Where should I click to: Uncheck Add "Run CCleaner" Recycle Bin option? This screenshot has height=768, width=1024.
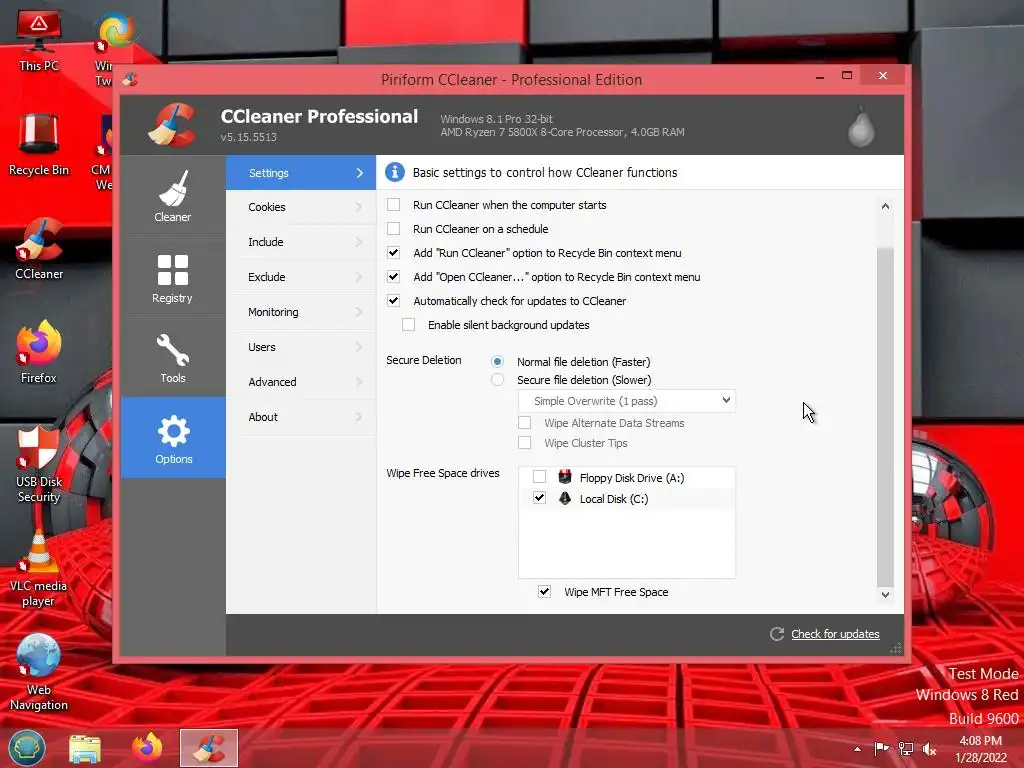[x=393, y=253]
